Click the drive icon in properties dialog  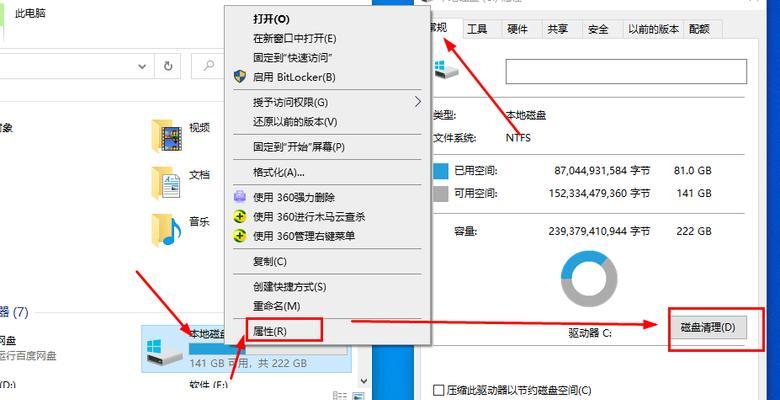pyautogui.click(x=445, y=70)
